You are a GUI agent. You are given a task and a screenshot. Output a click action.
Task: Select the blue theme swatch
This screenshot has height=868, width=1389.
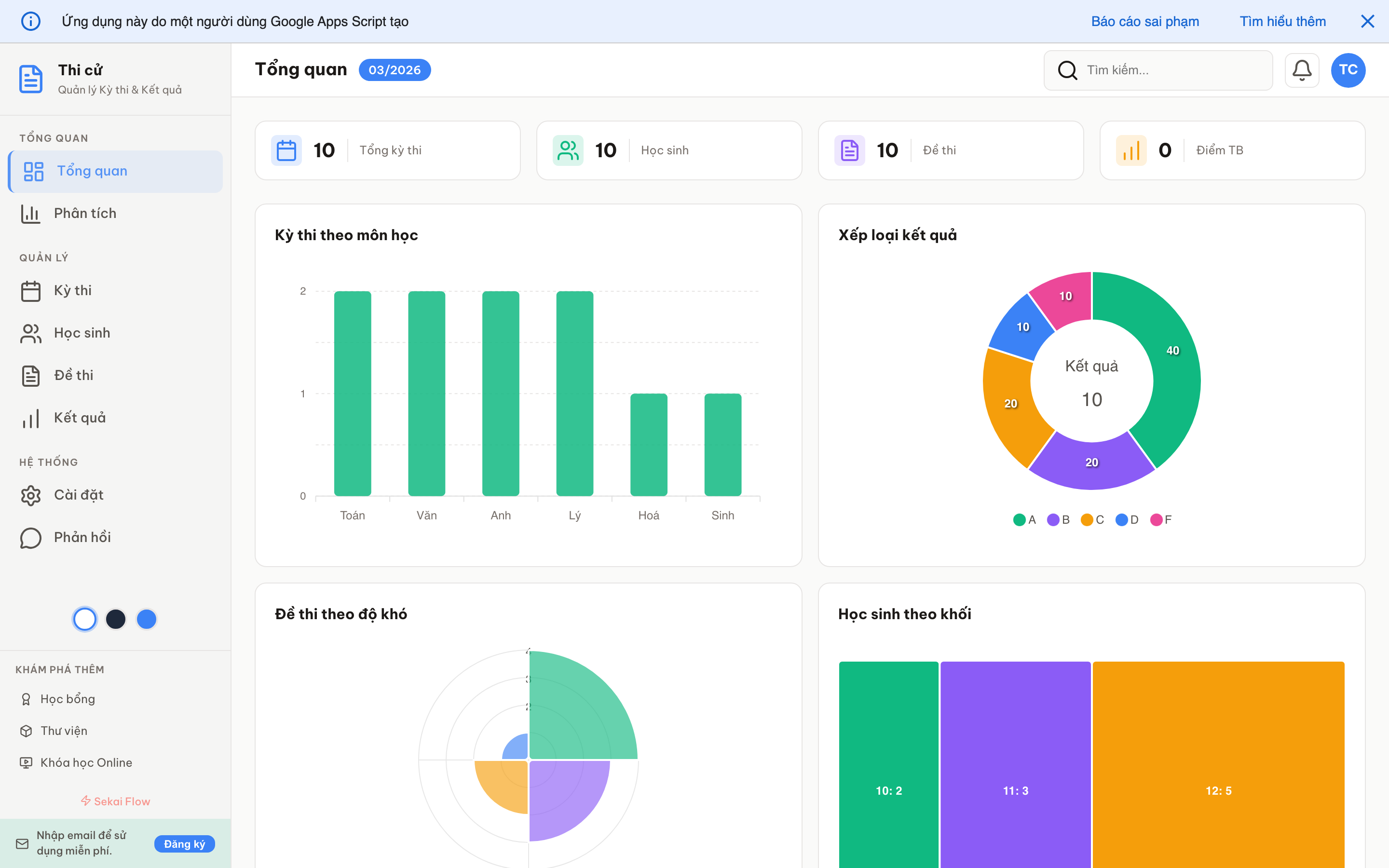[147, 619]
